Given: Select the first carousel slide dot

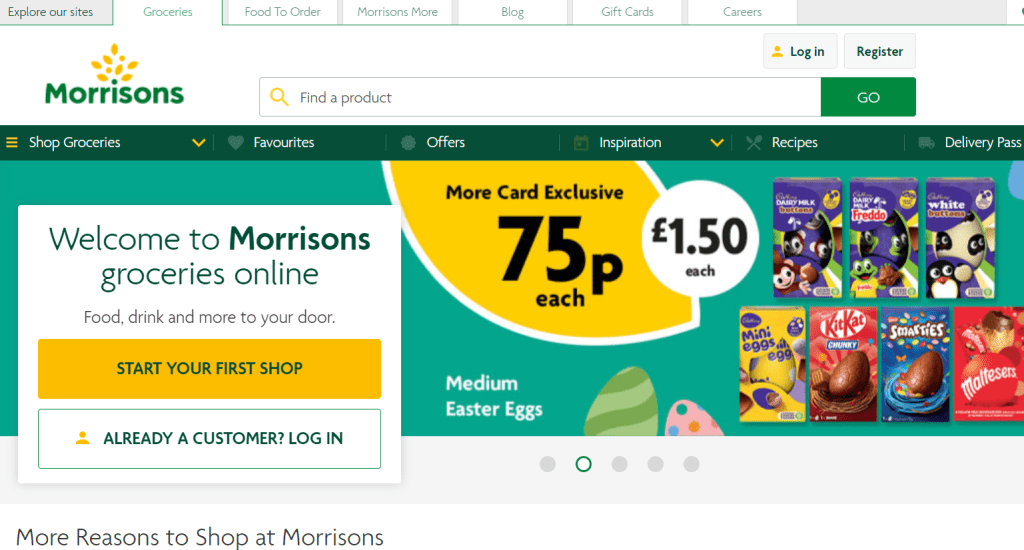Looking at the screenshot, I should pos(547,464).
